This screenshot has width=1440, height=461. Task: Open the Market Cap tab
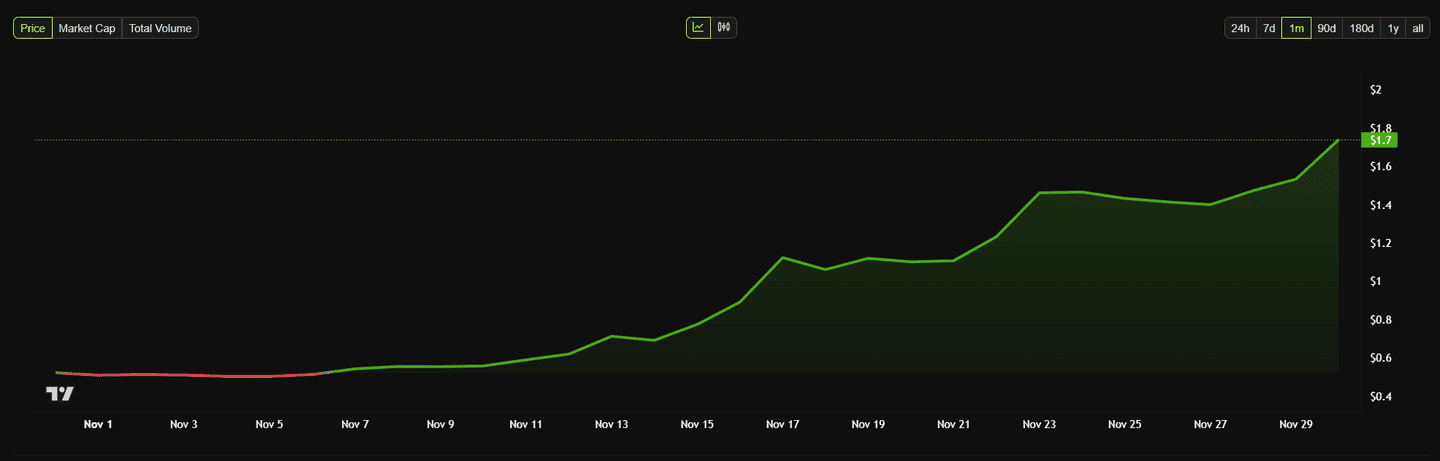pyautogui.click(x=87, y=28)
